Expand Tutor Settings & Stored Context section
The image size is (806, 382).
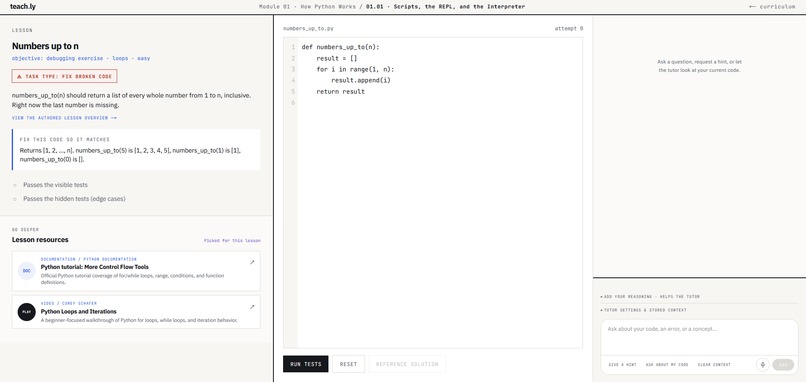644,310
